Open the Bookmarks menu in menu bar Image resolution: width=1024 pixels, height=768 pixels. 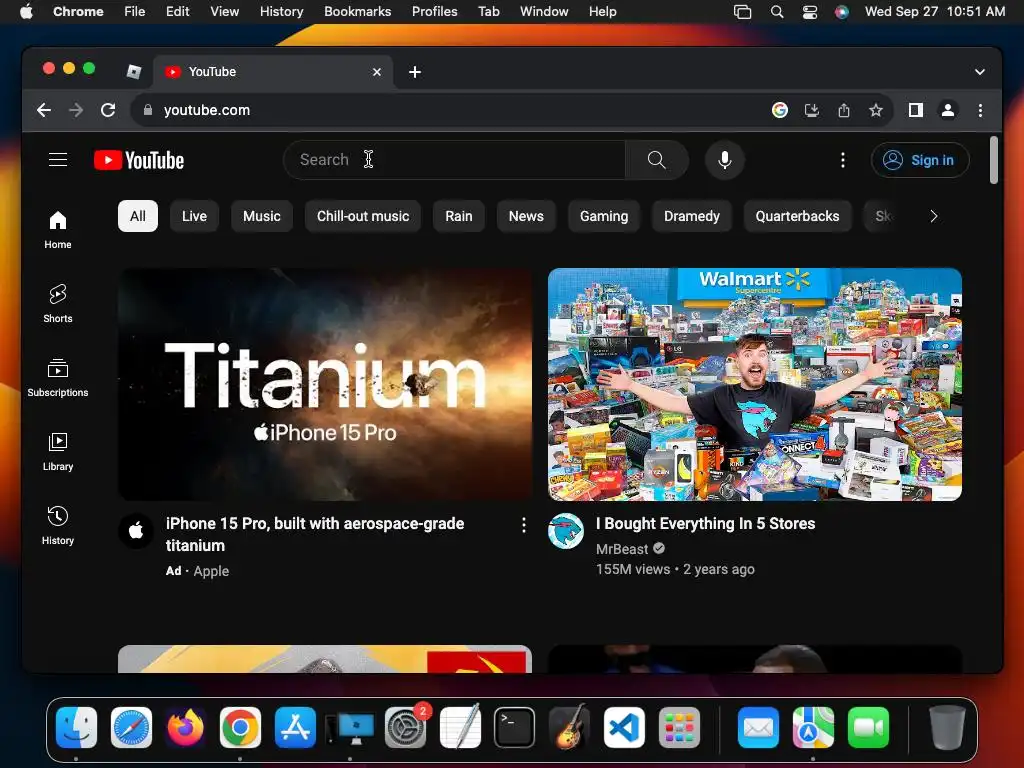point(357,12)
